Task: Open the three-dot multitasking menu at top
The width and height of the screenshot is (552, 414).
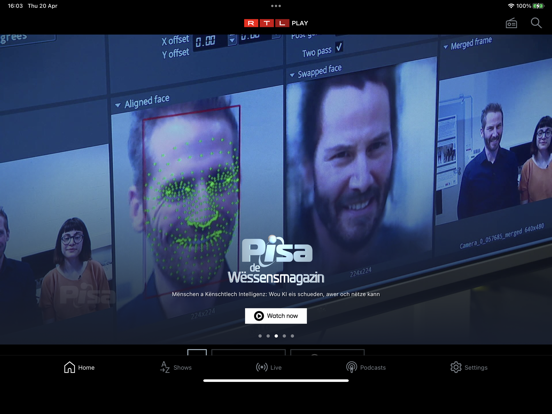Action: point(276,6)
